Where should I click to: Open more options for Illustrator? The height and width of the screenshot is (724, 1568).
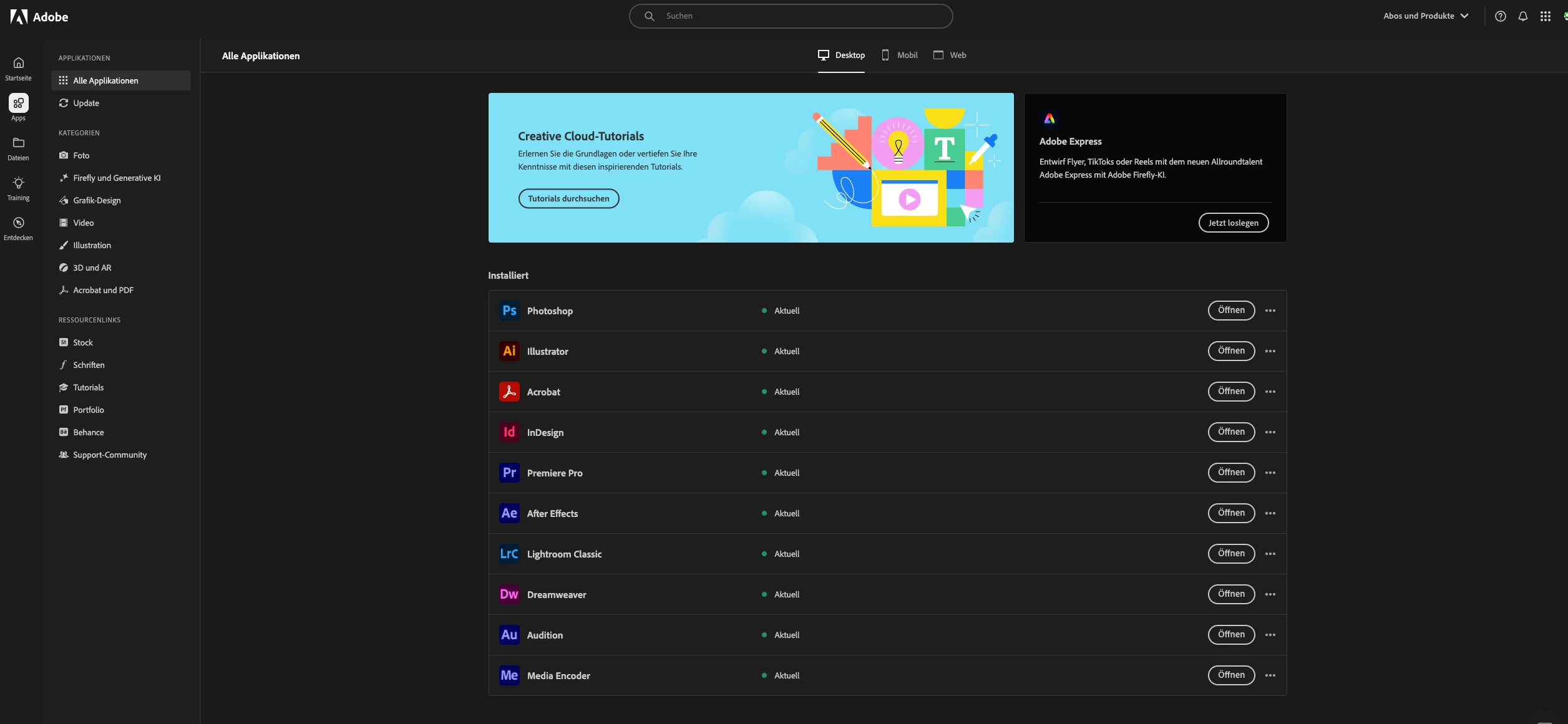(1270, 351)
